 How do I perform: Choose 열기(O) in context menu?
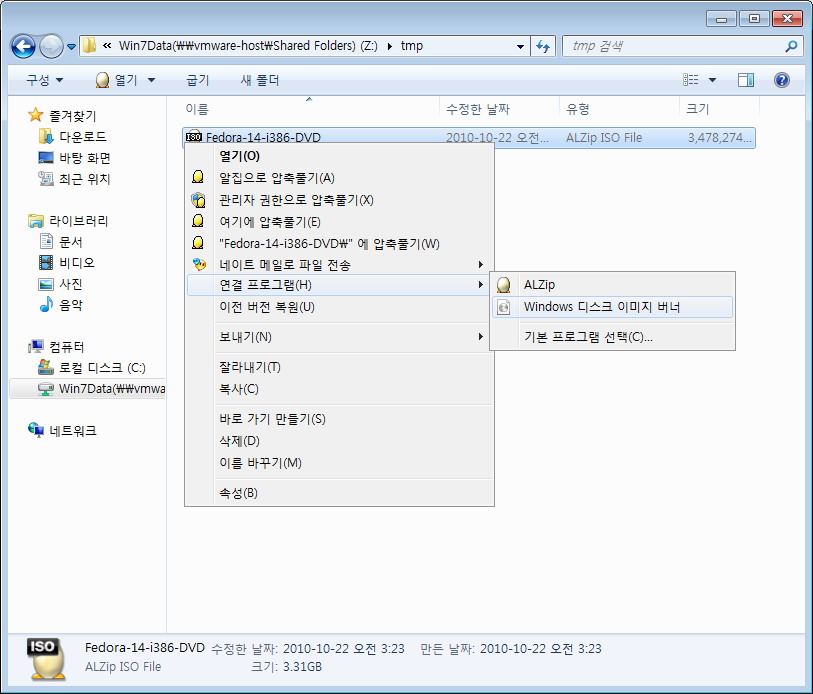click(x=339, y=156)
